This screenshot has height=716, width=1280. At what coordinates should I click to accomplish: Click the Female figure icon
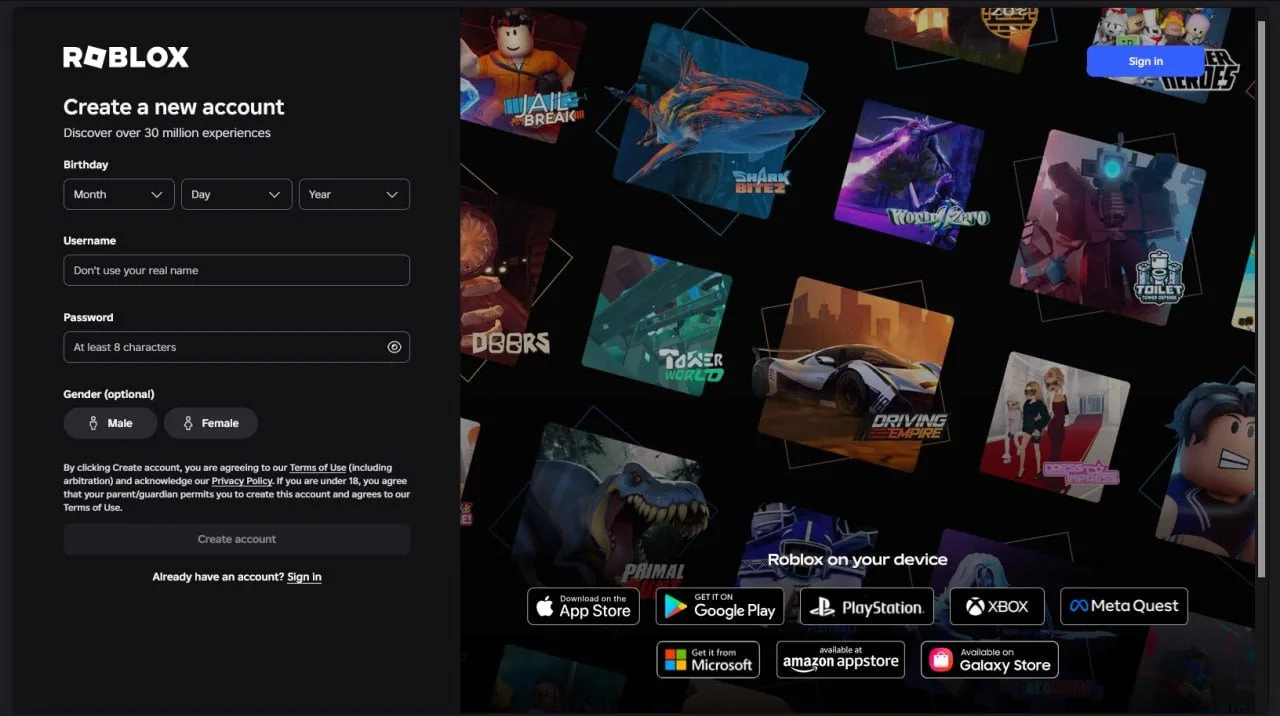188,423
